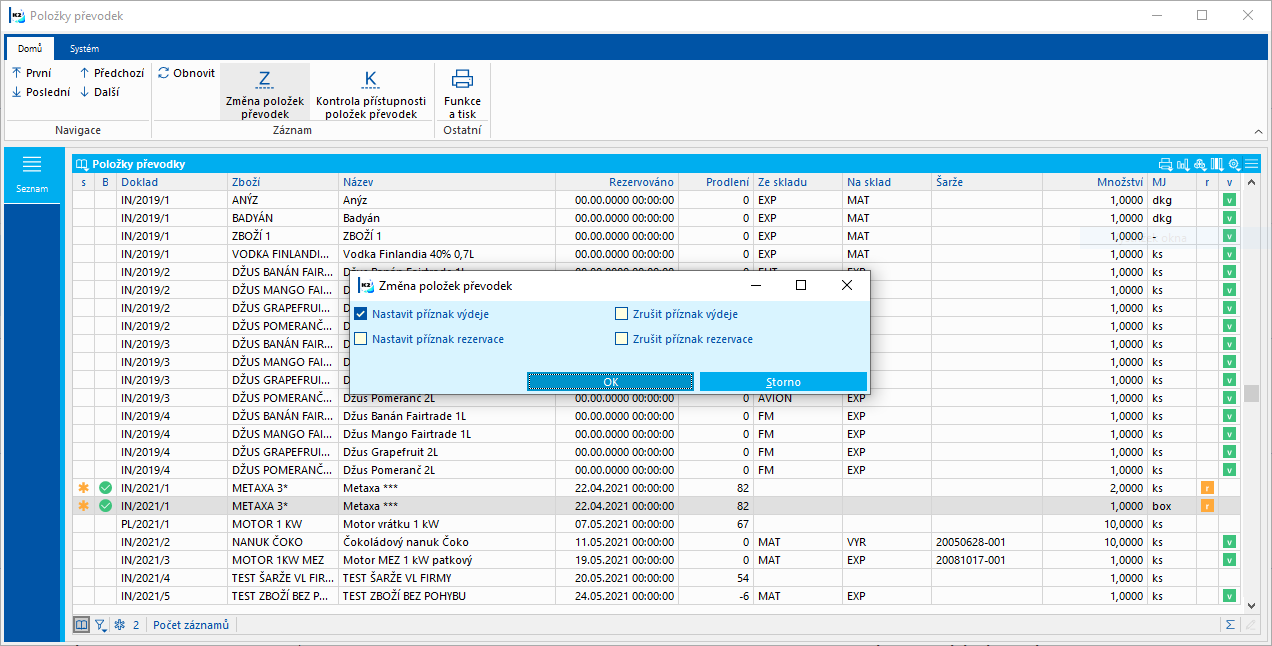Click the snowflake icon in status bar
Image resolution: width=1272 pixels, height=646 pixels.
coord(119,625)
